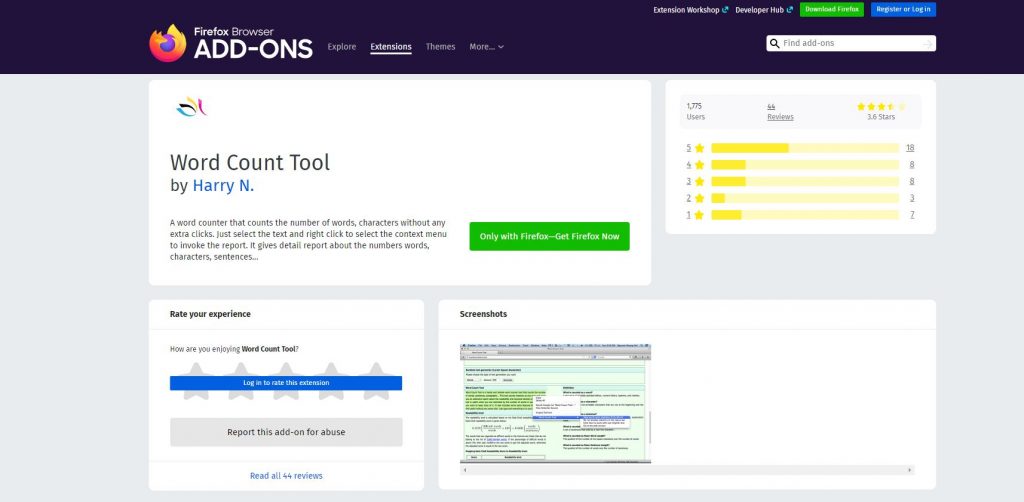Click the Download Firefox button
This screenshot has width=1024, height=502.
831,9
